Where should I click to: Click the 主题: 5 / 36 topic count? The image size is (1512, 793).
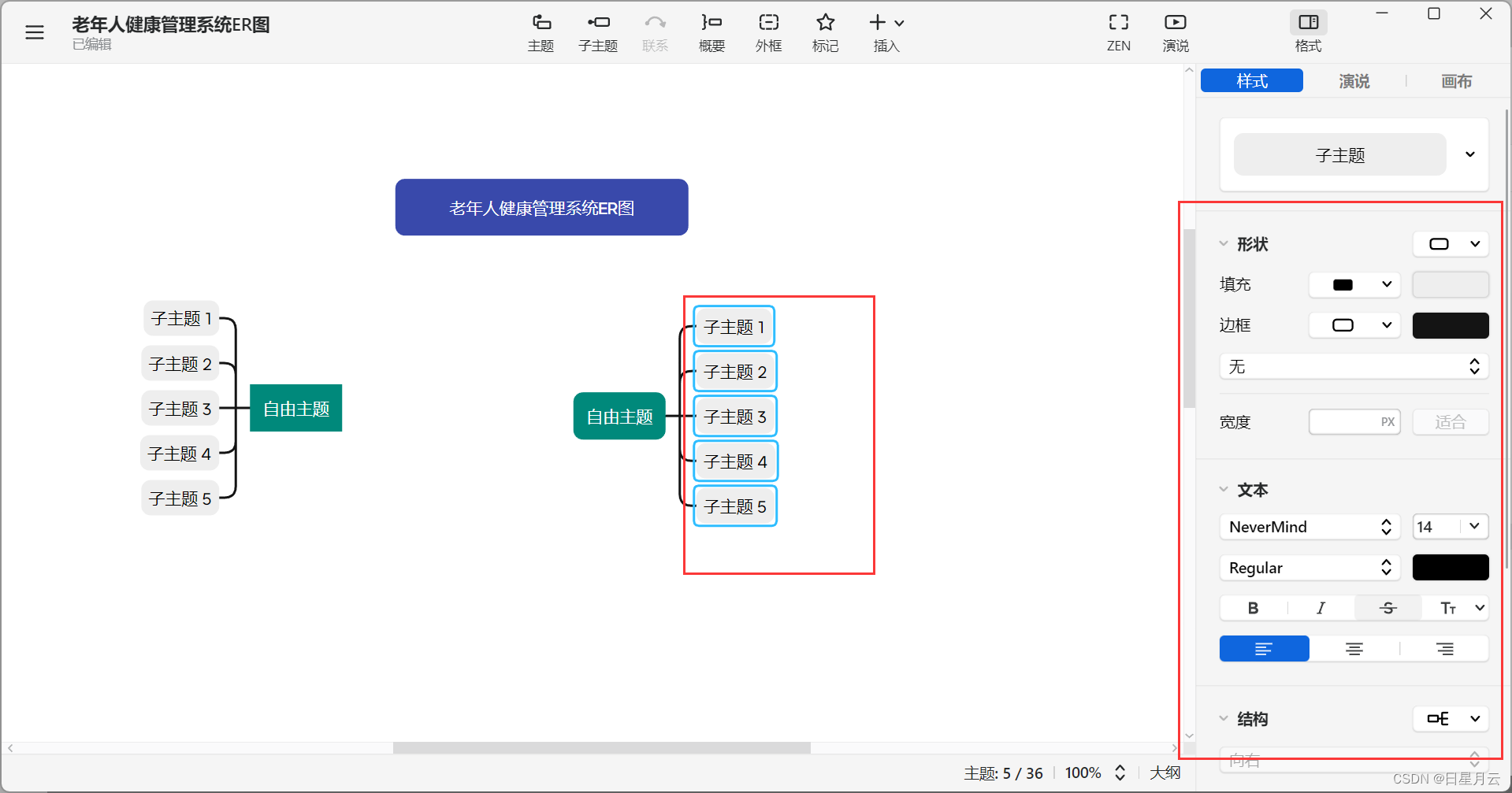[1003, 773]
